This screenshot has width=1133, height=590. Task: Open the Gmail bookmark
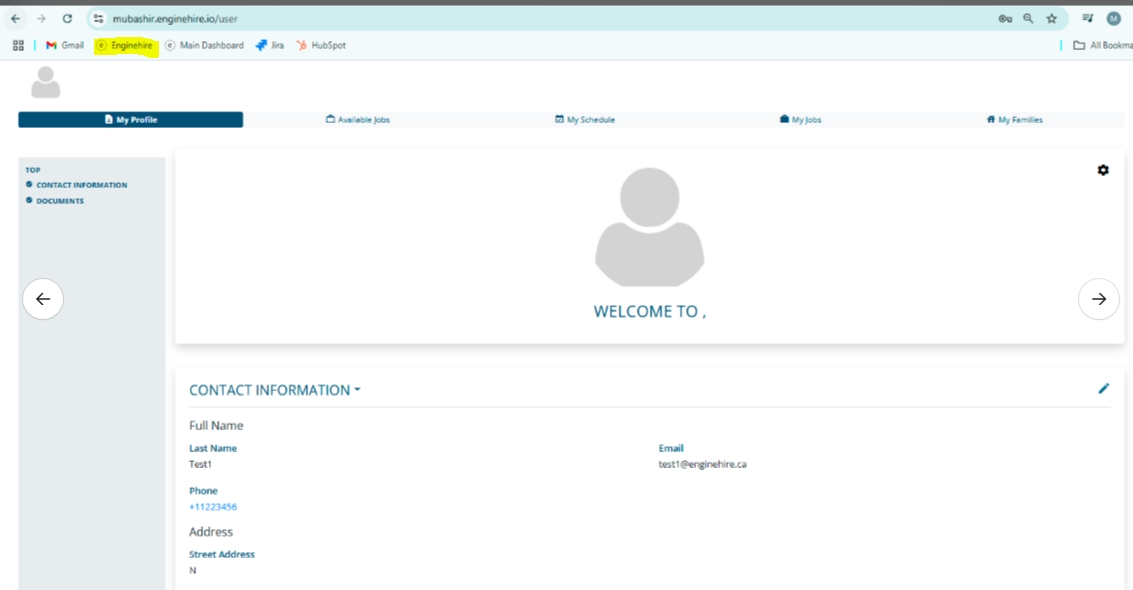[65, 45]
